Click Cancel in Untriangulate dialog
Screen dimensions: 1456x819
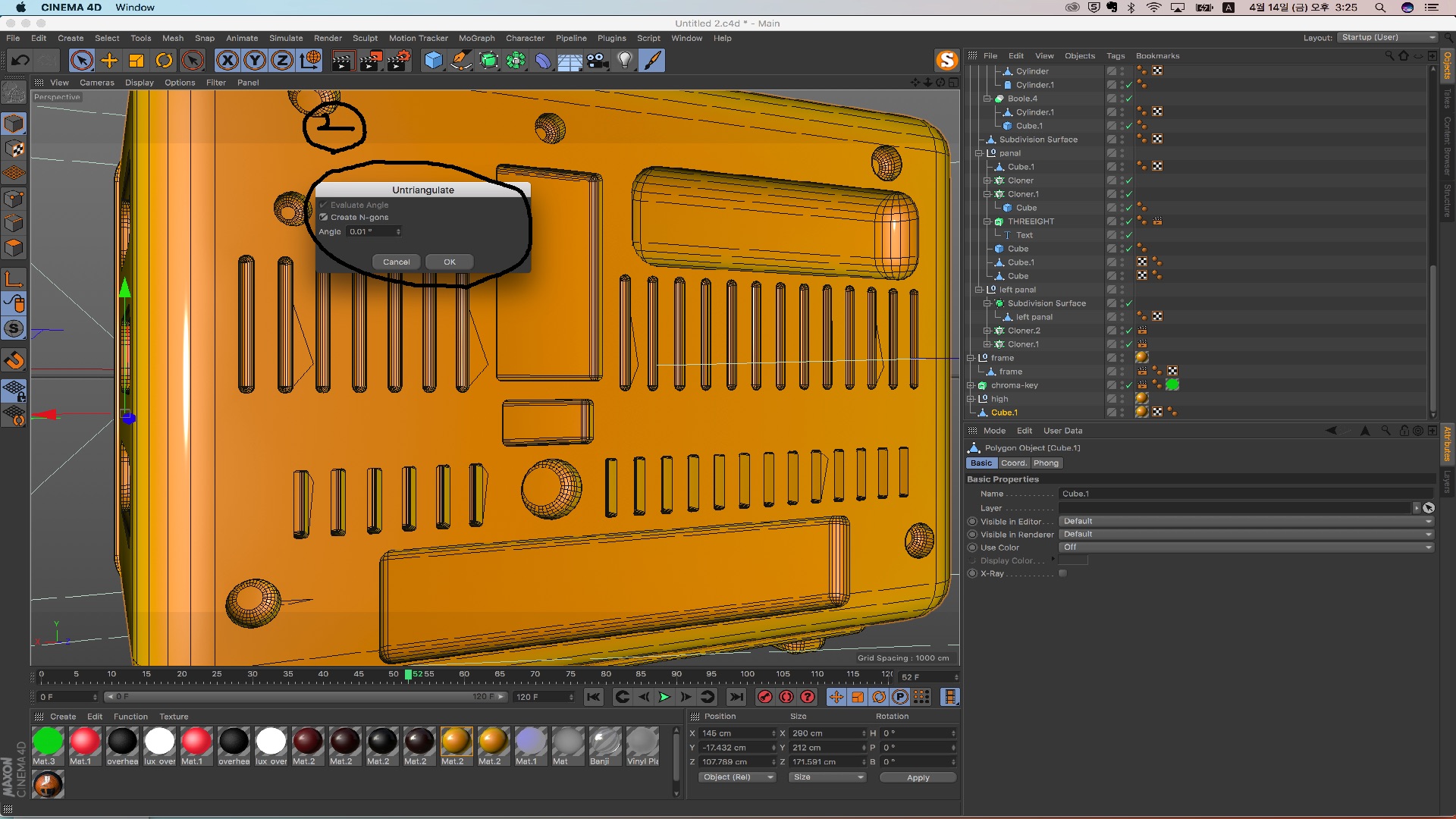click(396, 261)
